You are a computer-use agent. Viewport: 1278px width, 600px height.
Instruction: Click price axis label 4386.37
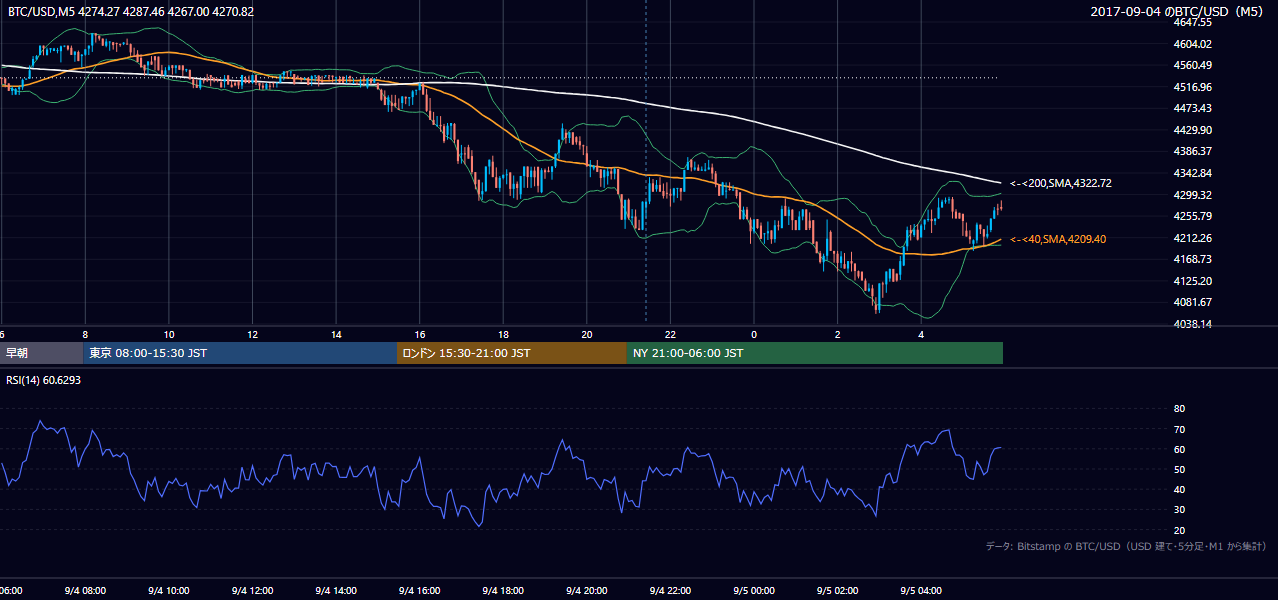pos(1192,151)
